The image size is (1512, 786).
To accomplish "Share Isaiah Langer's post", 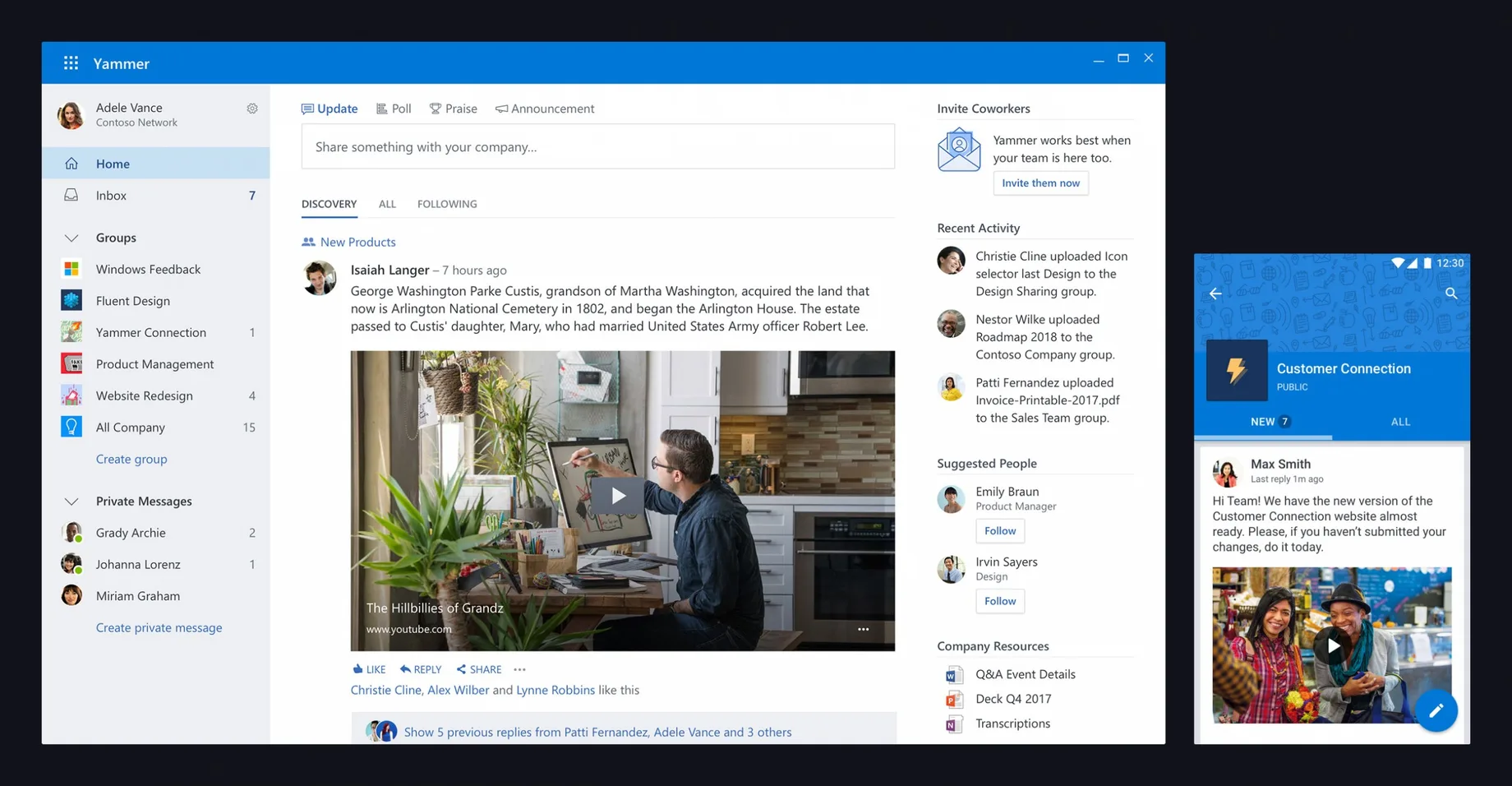I will 479,669.
